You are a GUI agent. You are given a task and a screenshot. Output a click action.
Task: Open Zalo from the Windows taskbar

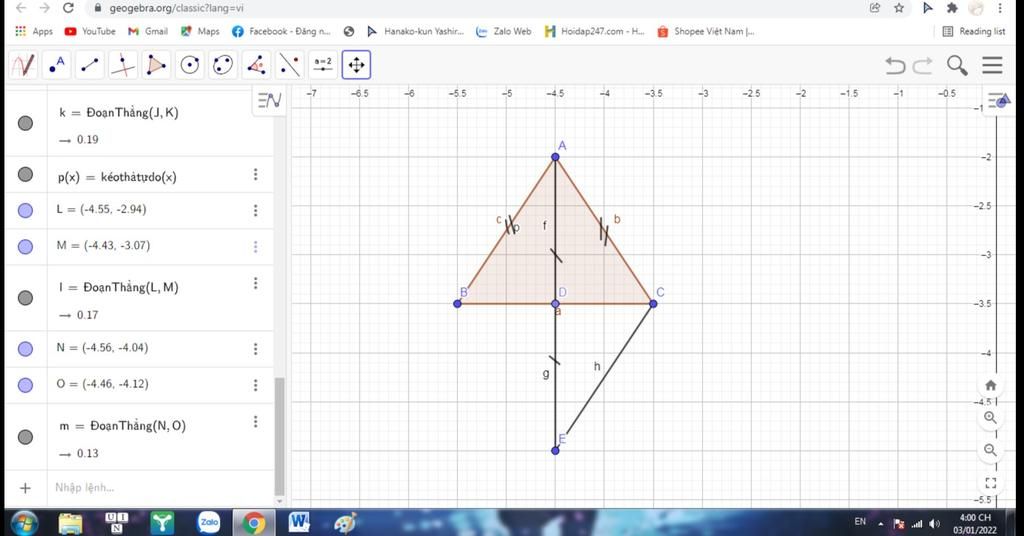(x=209, y=522)
